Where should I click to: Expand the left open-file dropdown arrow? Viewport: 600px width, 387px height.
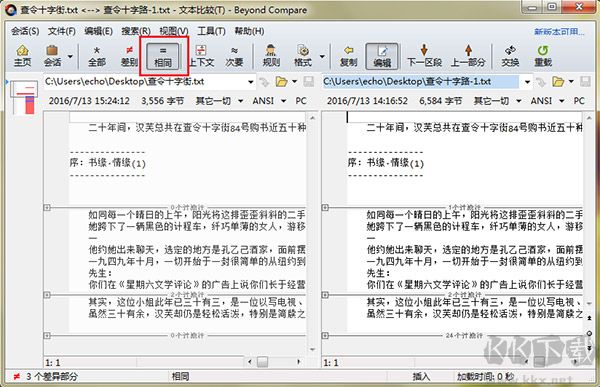click(295, 82)
